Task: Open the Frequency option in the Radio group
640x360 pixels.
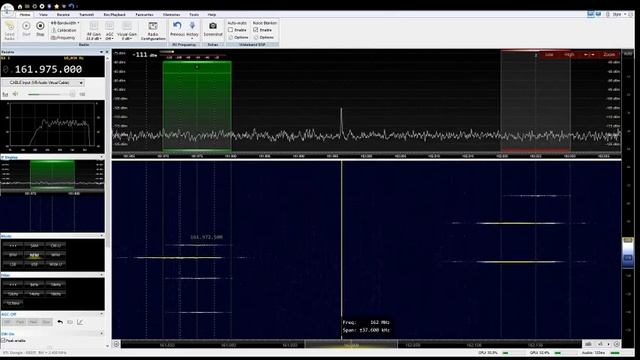Action: 63,38
